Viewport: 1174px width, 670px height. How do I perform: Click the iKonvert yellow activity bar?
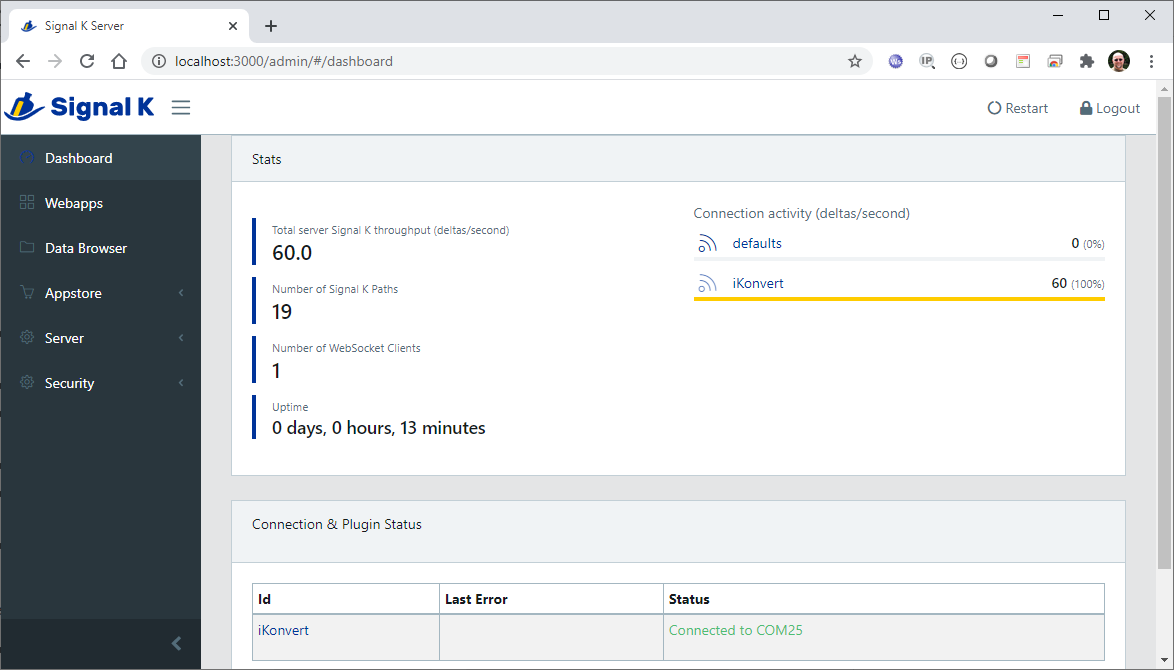coord(899,299)
